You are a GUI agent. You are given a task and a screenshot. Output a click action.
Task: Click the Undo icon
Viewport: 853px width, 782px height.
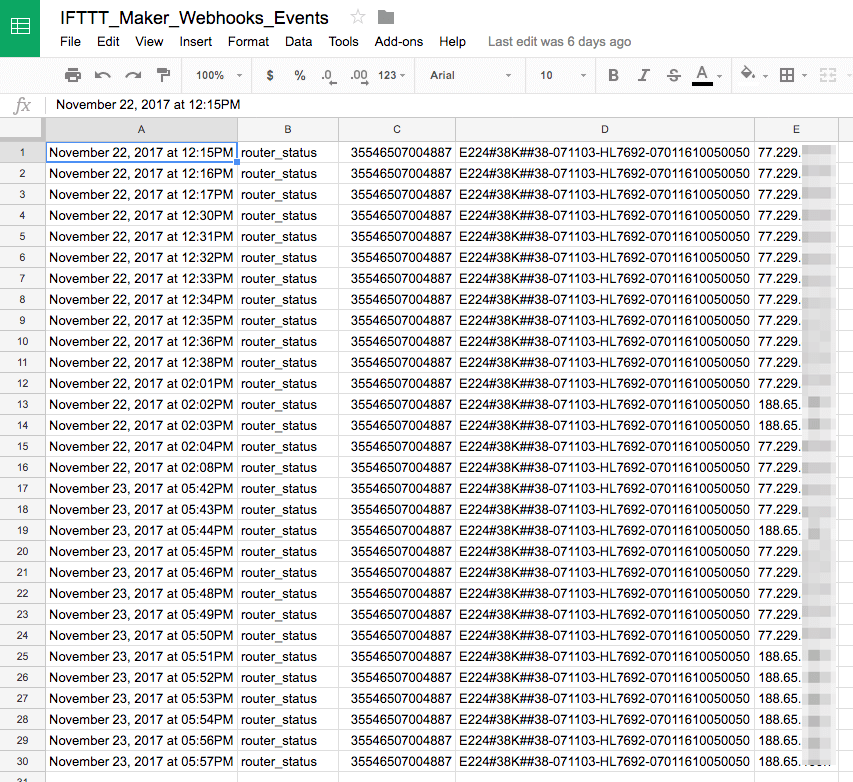coord(102,75)
